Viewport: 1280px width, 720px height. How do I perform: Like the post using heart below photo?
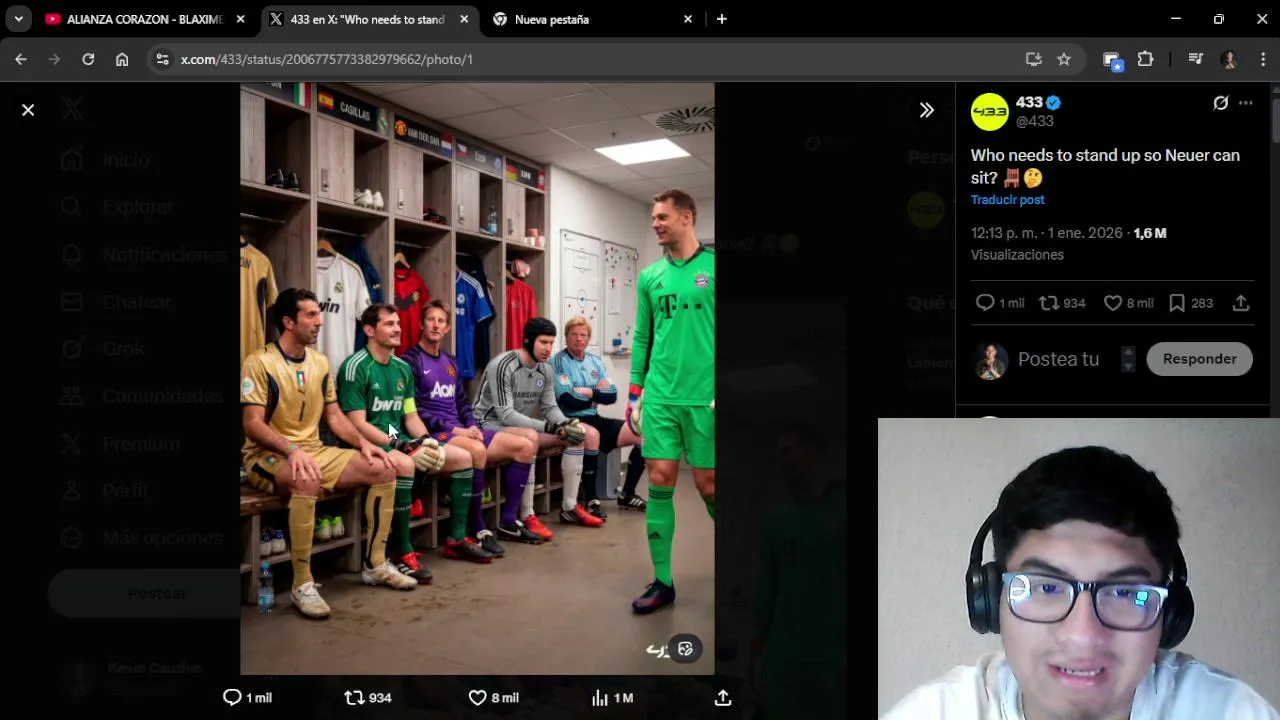(x=477, y=698)
